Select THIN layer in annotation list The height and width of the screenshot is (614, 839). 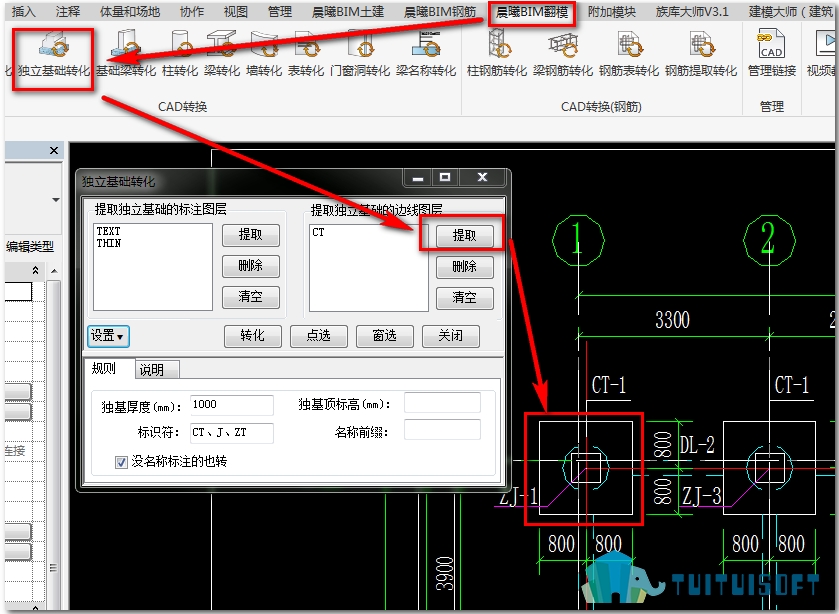coord(109,244)
